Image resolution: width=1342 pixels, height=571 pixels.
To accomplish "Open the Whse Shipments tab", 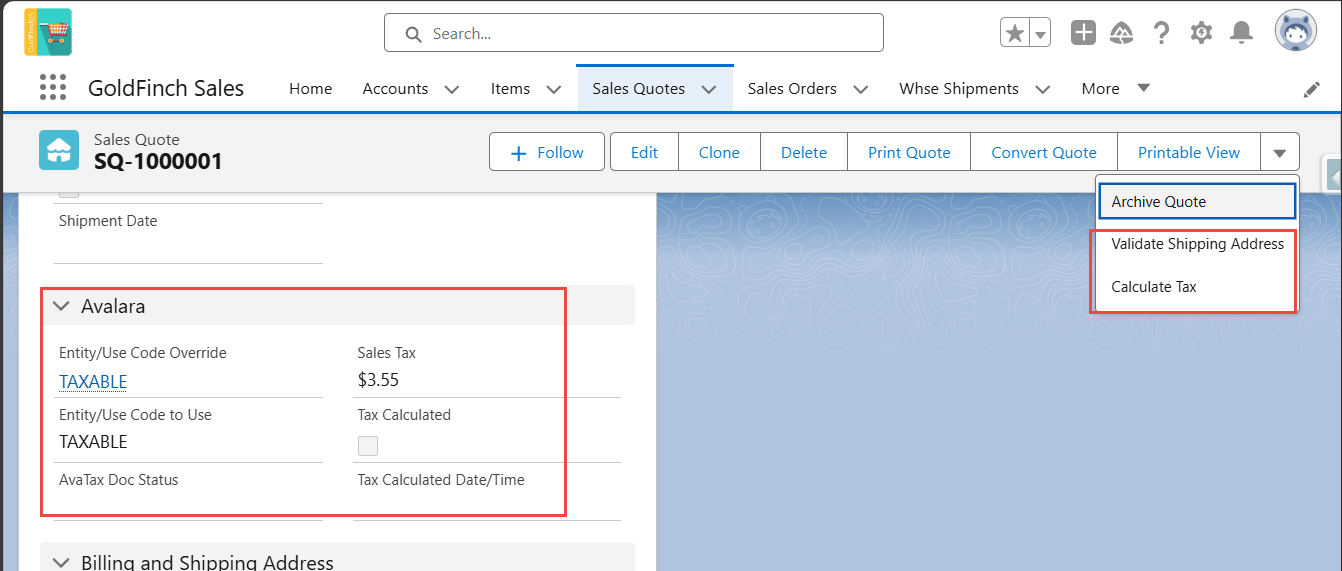I will tap(959, 88).
